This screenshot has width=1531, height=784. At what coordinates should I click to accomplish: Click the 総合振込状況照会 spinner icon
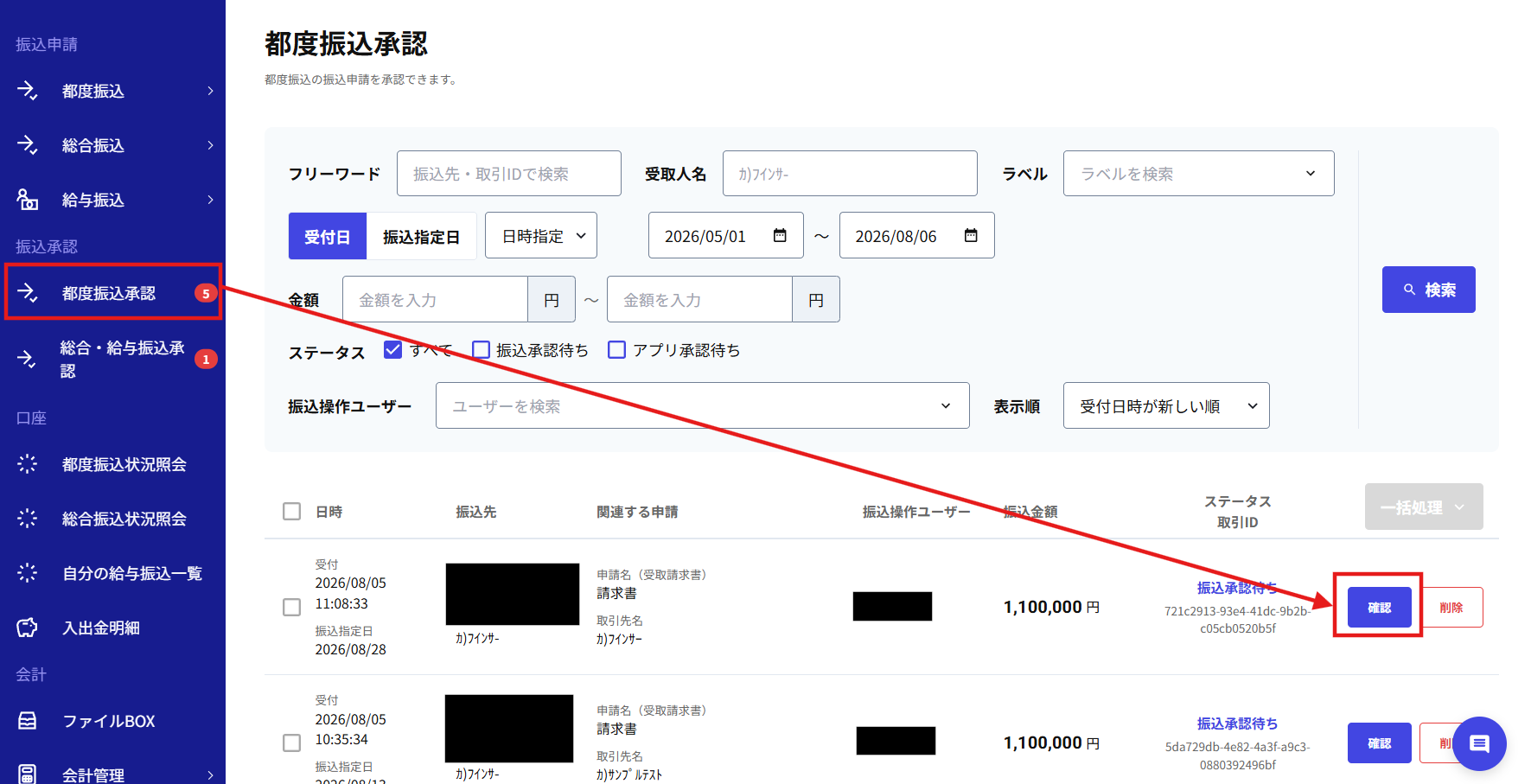pyautogui.click(x=28, y=519)
